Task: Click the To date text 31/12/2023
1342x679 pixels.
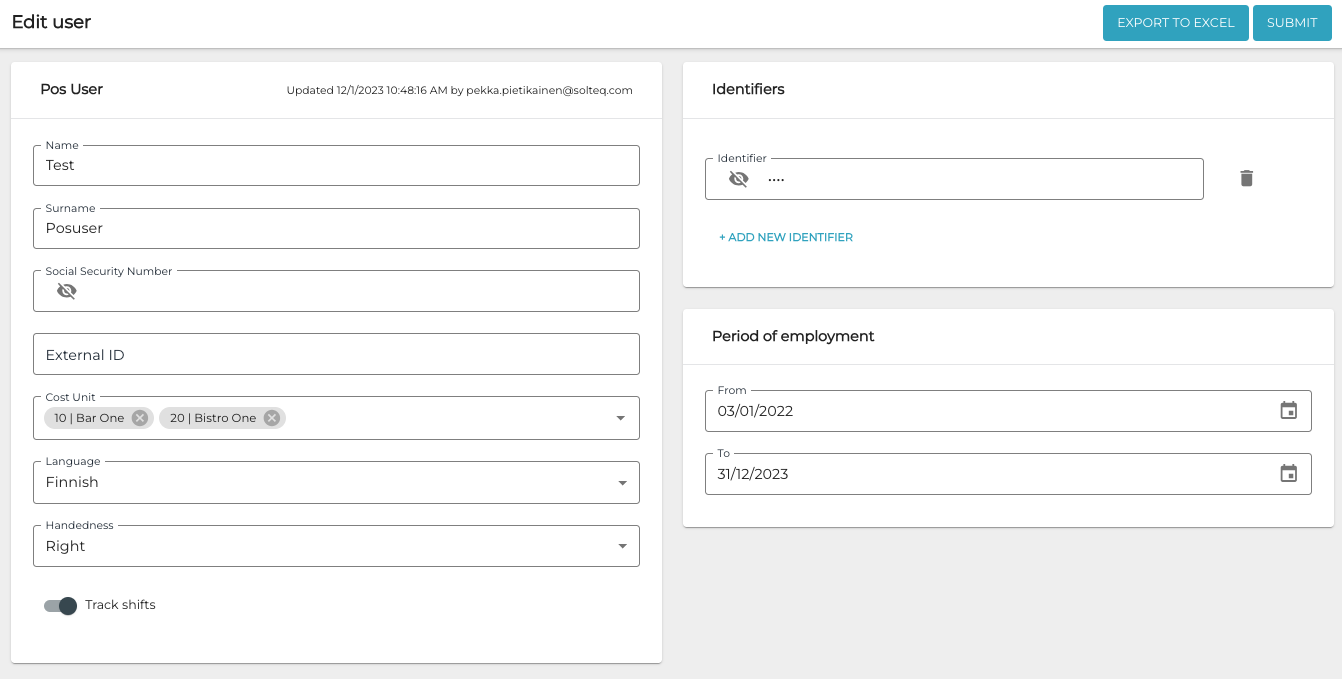Action: (753, 474)
